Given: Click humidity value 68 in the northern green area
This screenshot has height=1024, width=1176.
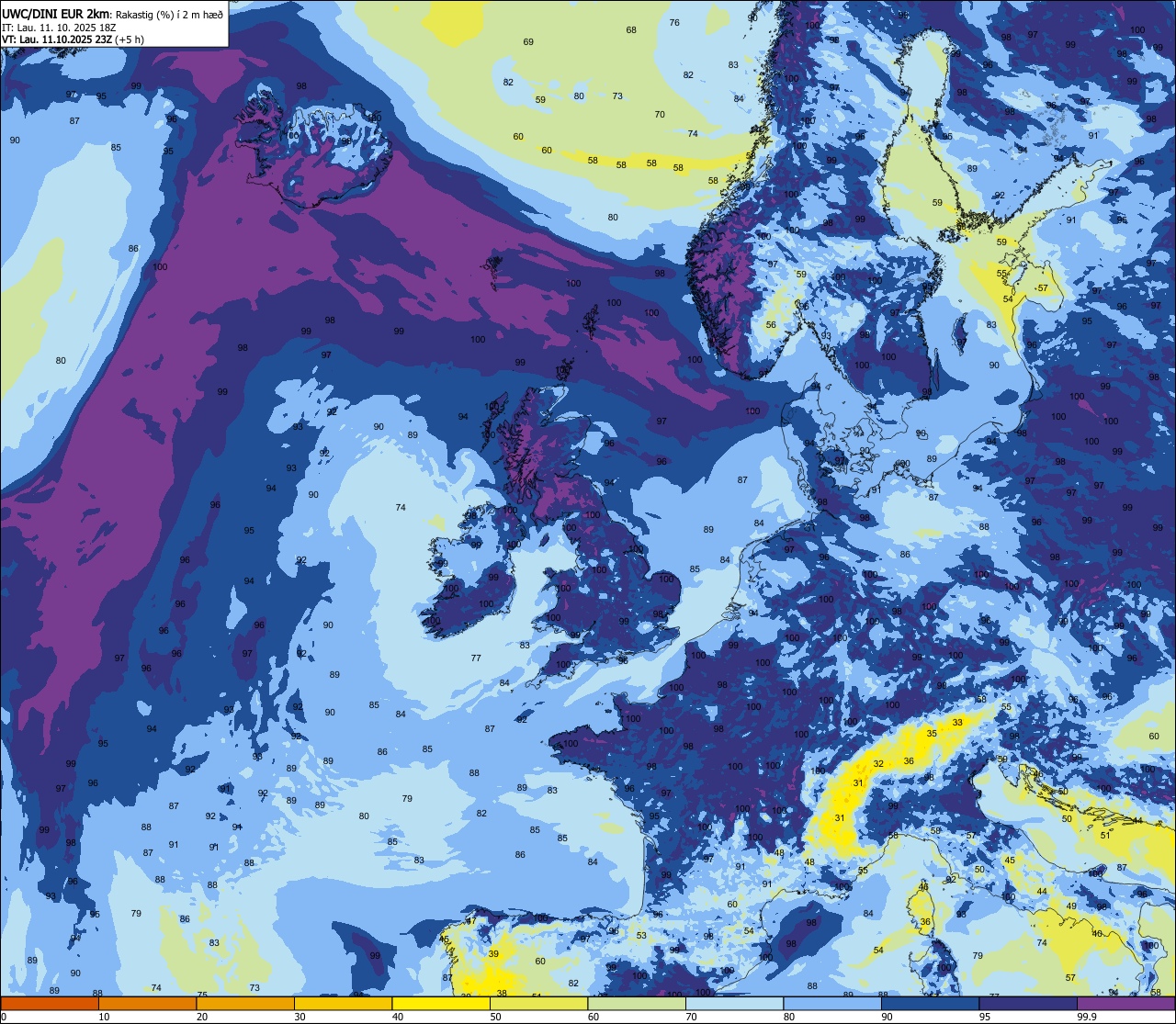Looking at the screenshot, I should click(631, 30).
